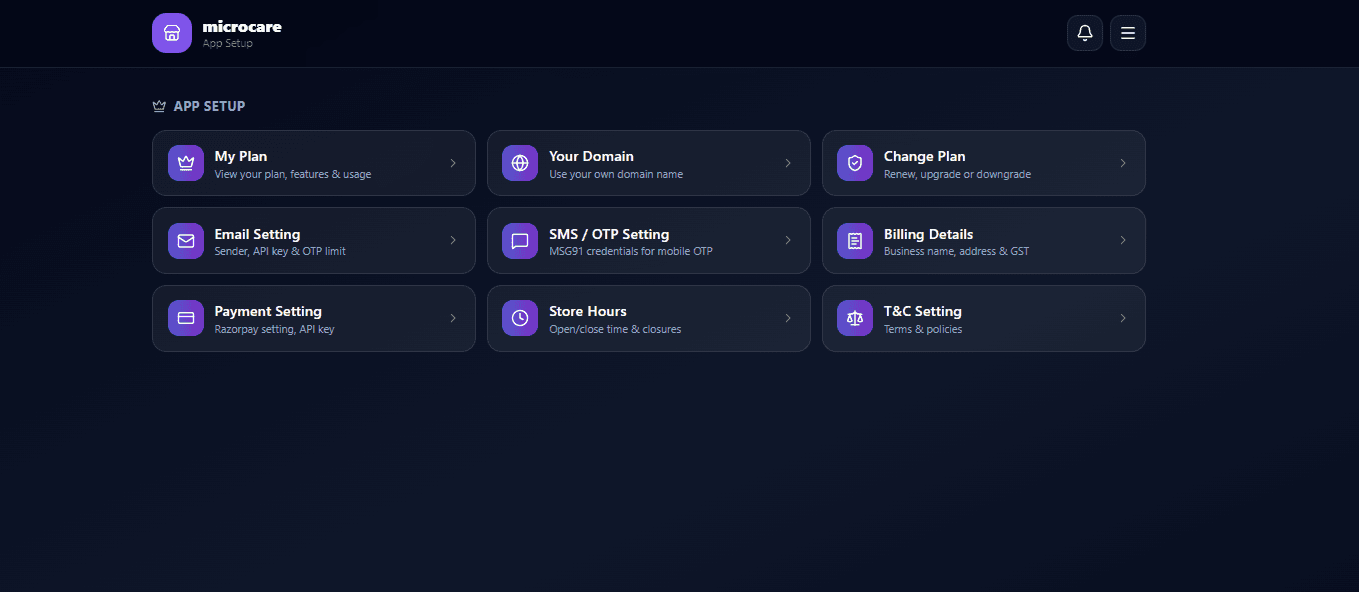Open the Email Setting title
Screen dimensions: 1359x592
click(257, 234)
